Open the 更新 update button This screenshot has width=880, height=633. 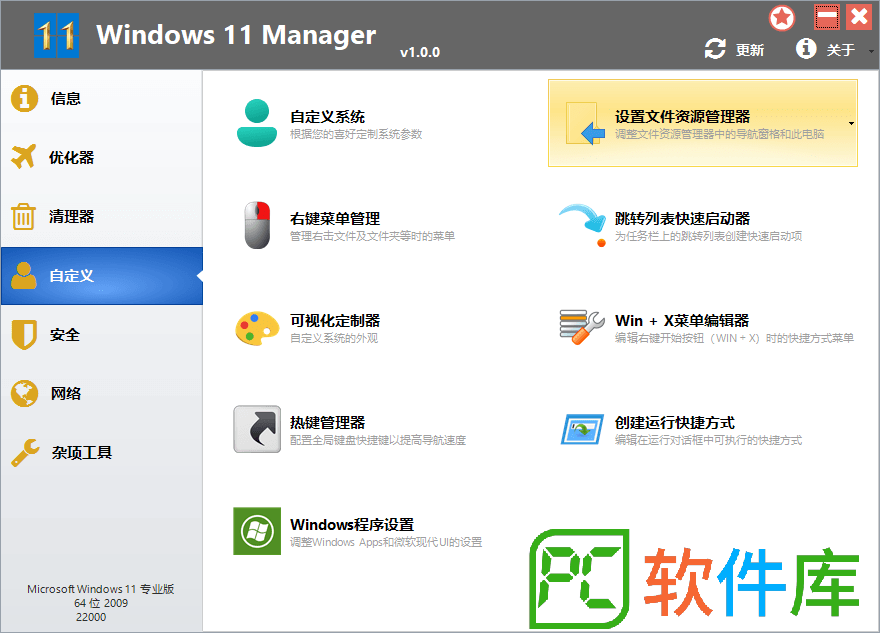[735, 49]
